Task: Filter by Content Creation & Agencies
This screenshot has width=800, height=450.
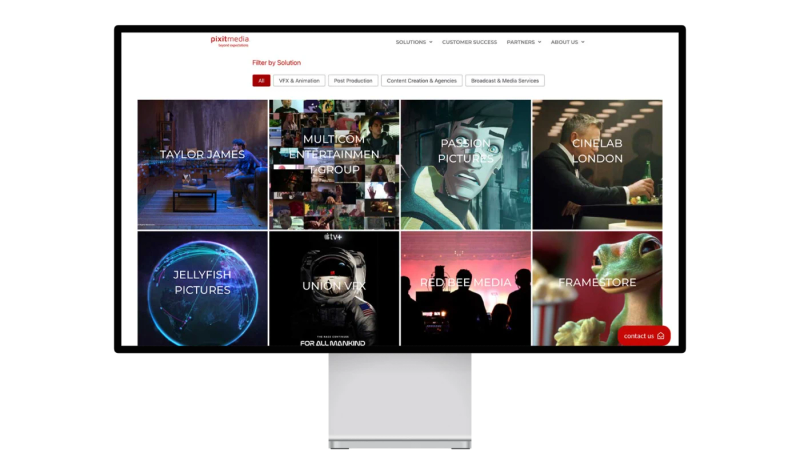Action: [421, 81]
